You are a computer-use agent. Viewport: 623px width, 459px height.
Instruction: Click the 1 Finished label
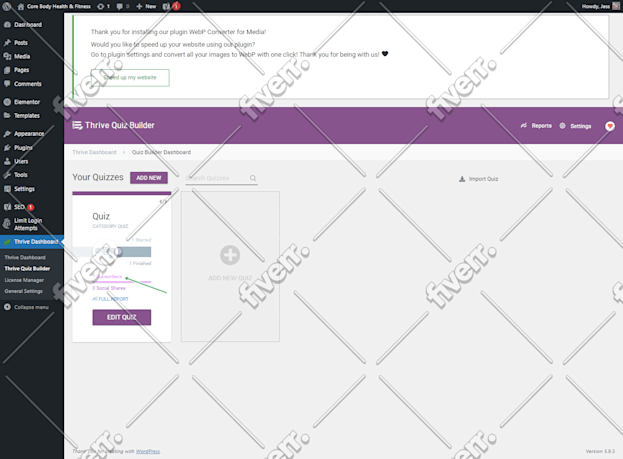[x=140, y=263]
